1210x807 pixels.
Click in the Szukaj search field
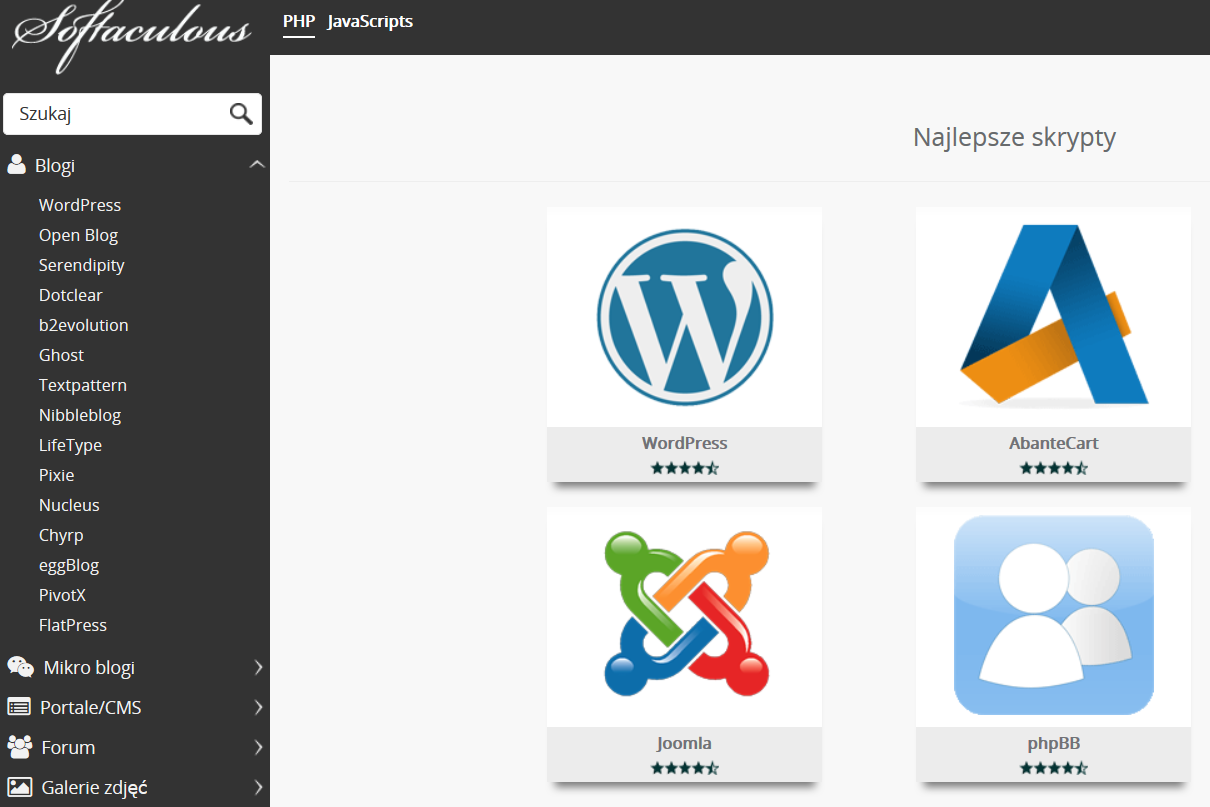point(115,114)
